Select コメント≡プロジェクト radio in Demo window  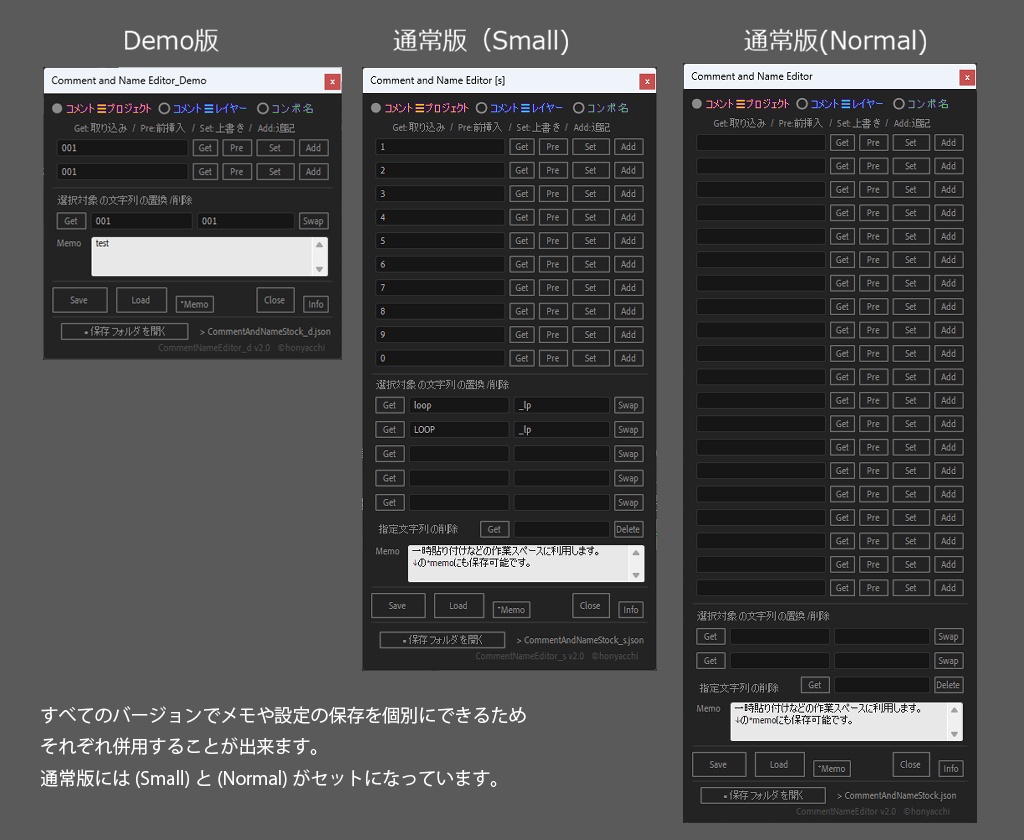[x=57, y=108]
